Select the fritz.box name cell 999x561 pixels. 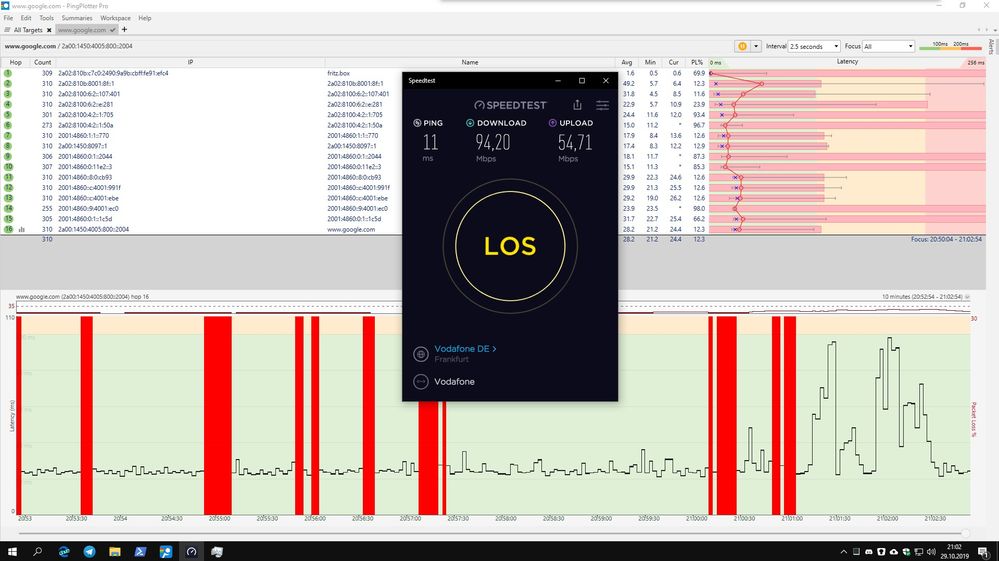338,73
